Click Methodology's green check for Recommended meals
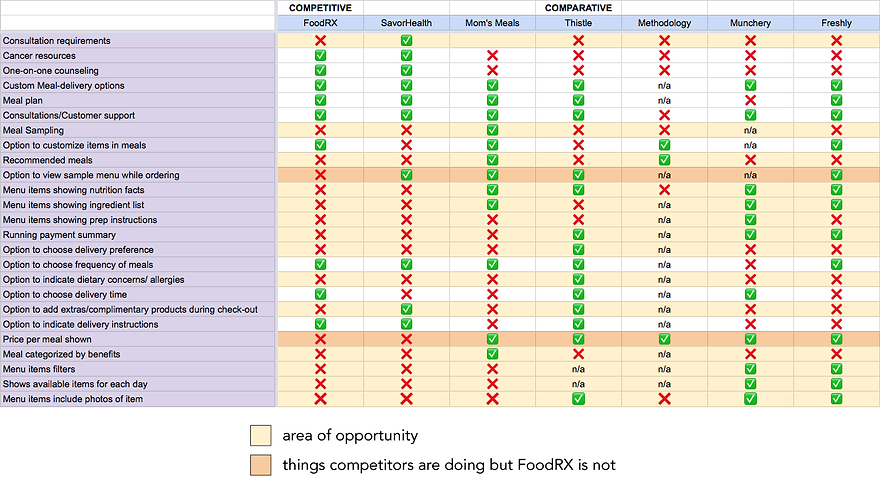Screen dimensions: 880x493 pyautogui.click(x=664, y=160)
